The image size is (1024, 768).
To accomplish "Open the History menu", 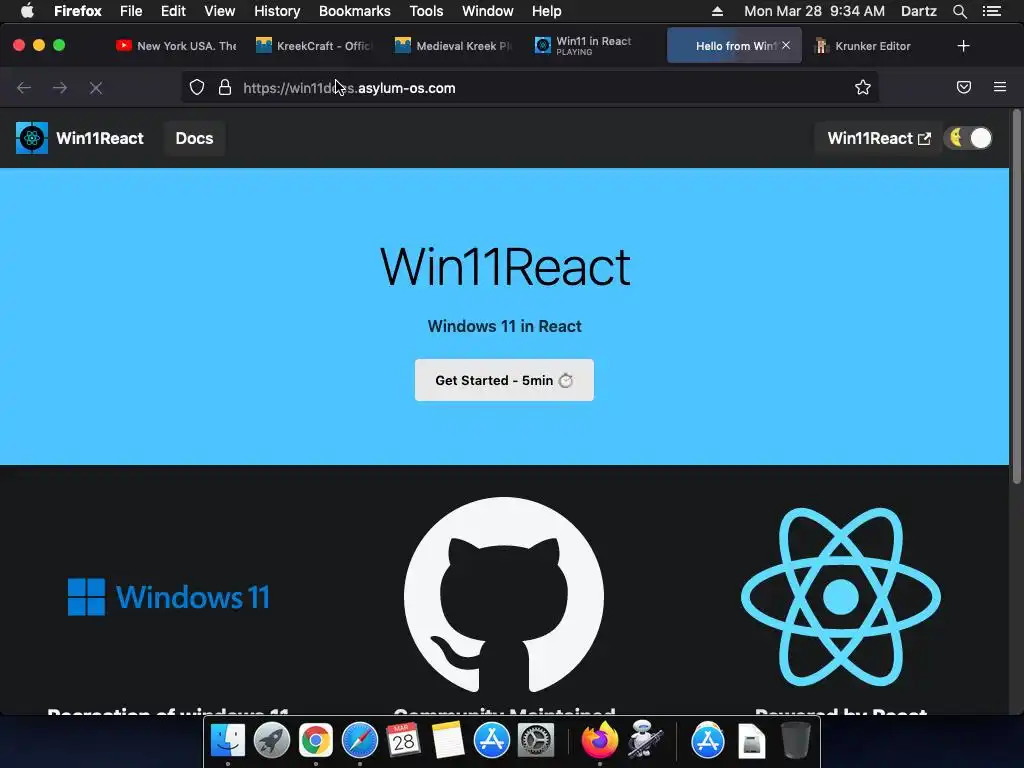I will point(277,11).
